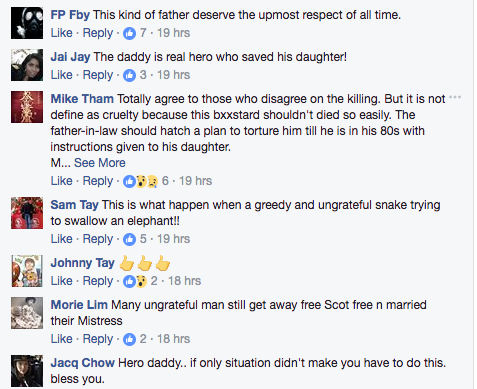477x389 pixels.
Task: Like Sam Tay's comment
Action: pos(61,239)
